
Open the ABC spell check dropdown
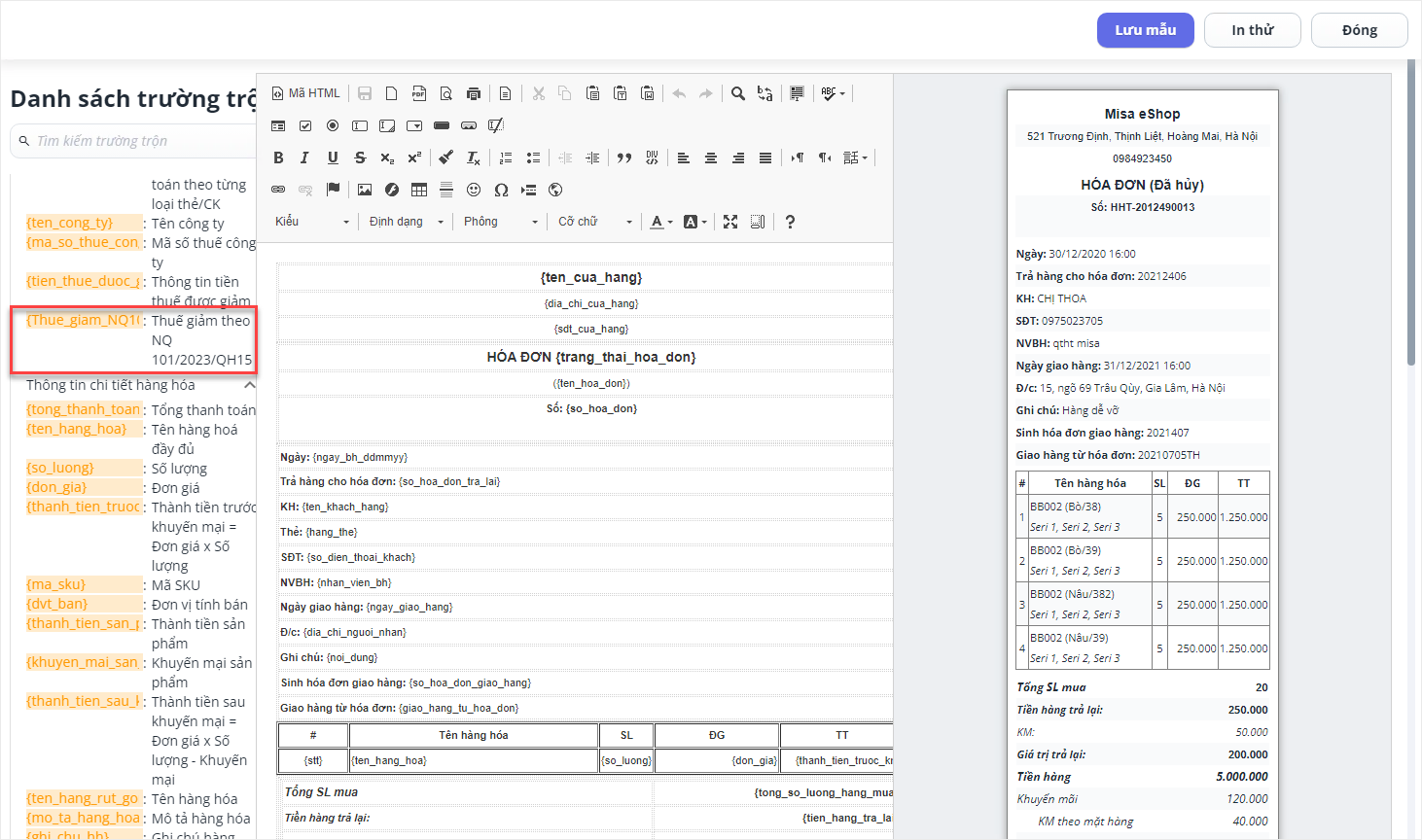834,93
